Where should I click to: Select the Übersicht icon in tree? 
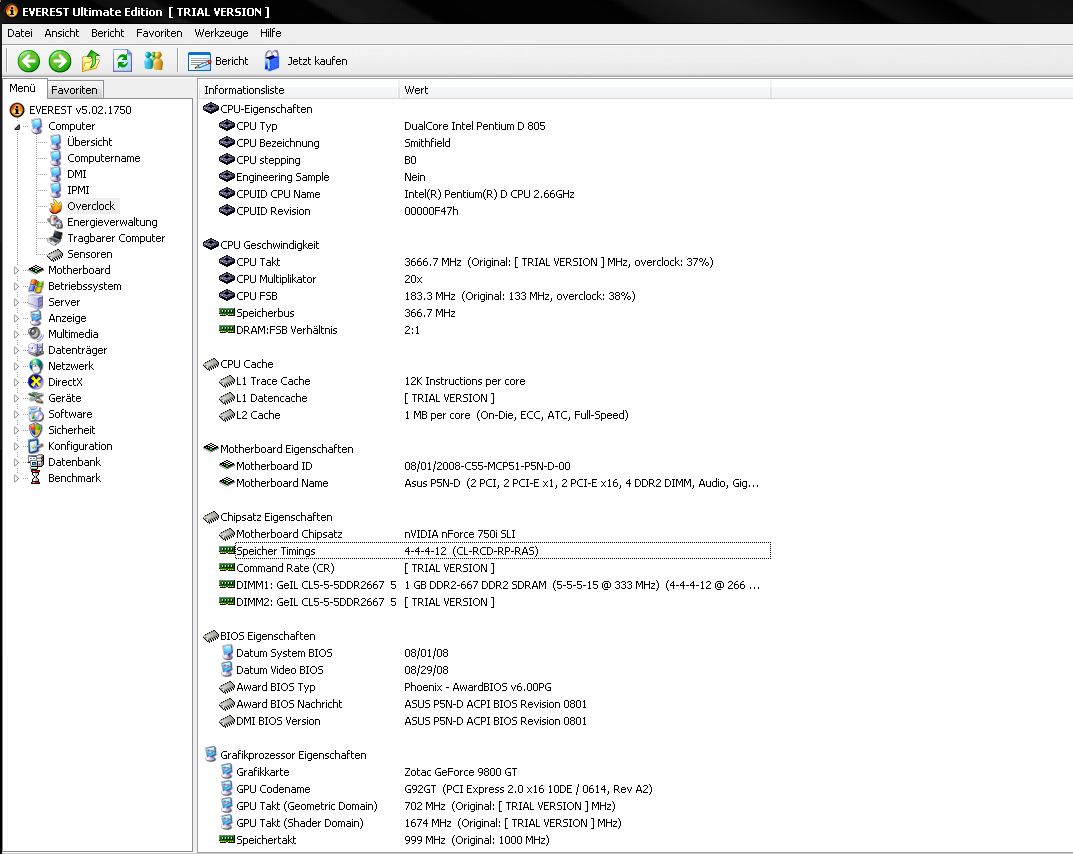[55, 142]
